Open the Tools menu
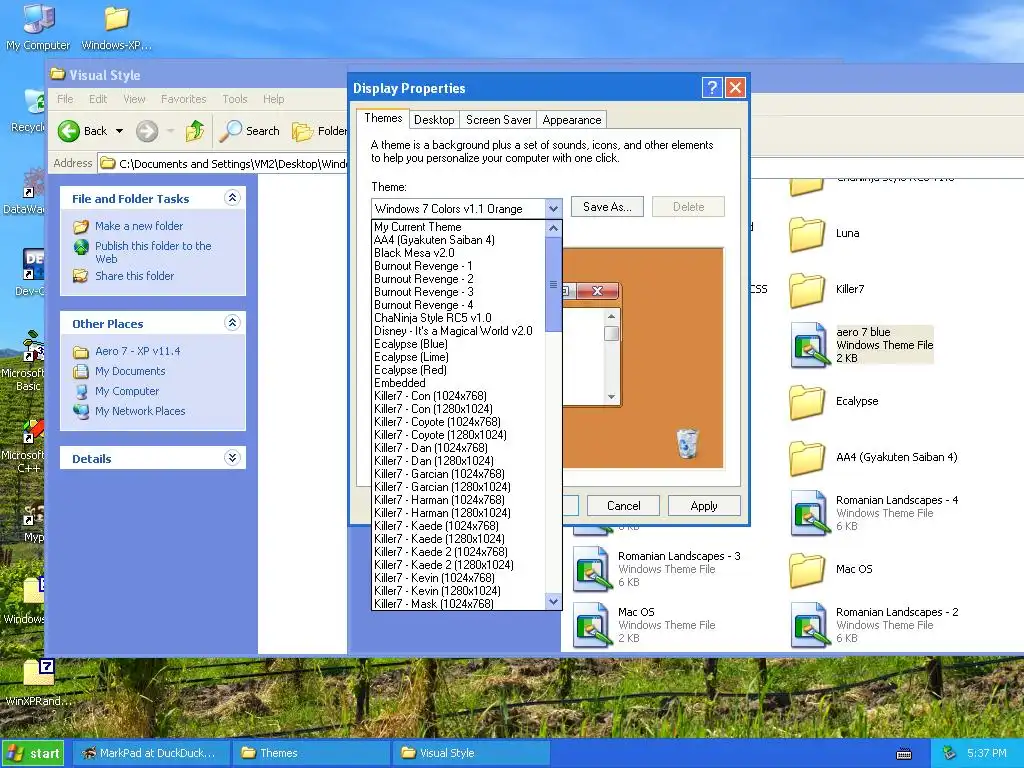Screen dimensions: 1024x768 [234, 99]
